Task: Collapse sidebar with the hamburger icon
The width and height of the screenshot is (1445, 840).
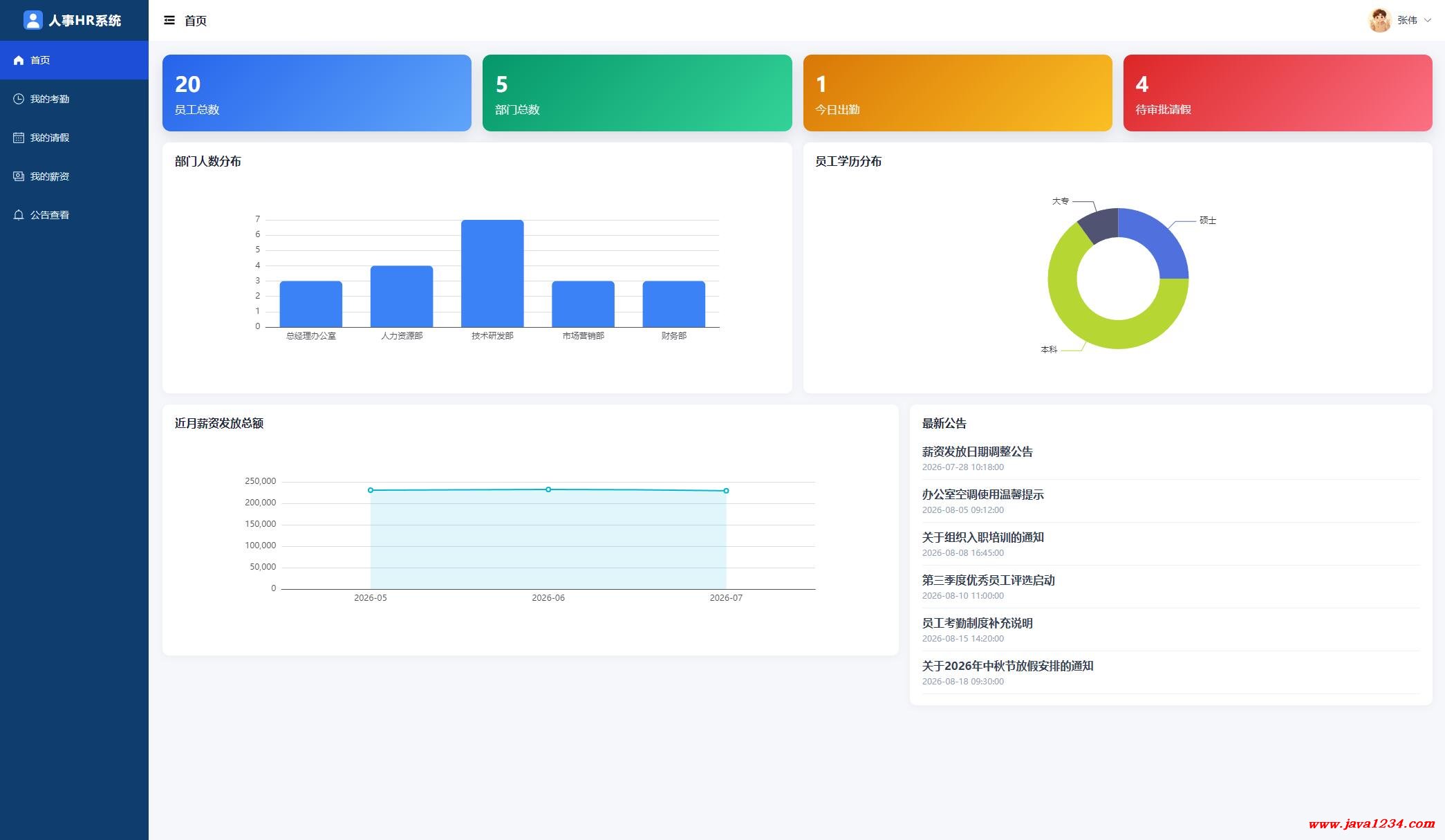Action: (169, 20)
